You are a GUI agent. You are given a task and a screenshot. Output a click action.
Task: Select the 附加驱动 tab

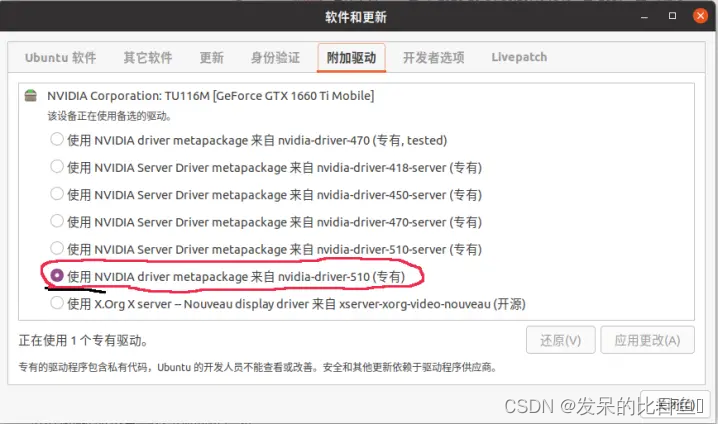351,58
